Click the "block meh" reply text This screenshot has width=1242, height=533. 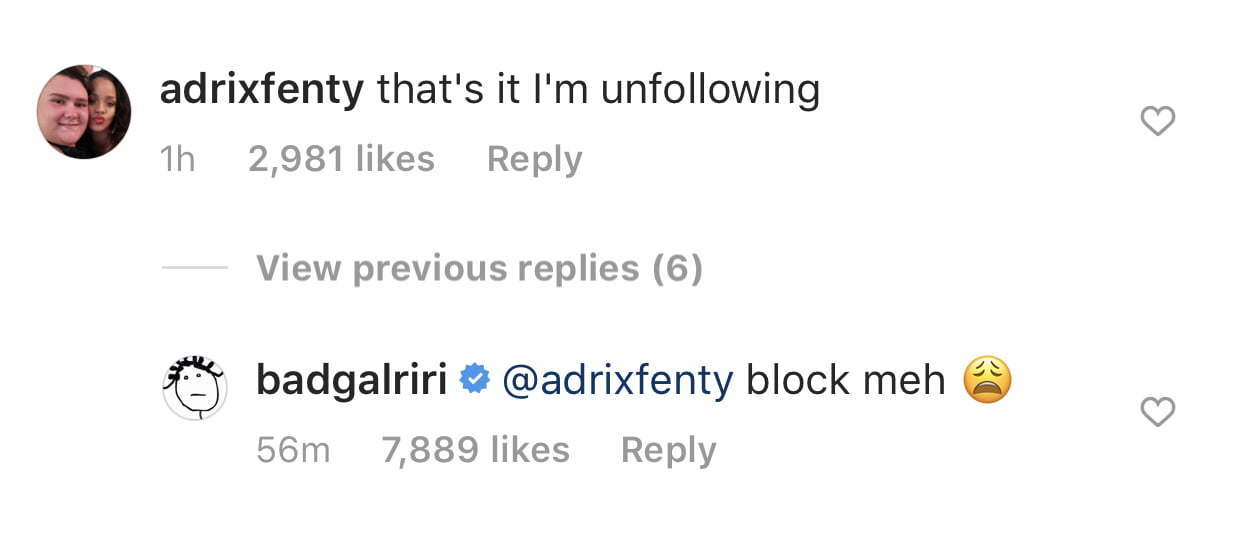[x=846, y=380]
